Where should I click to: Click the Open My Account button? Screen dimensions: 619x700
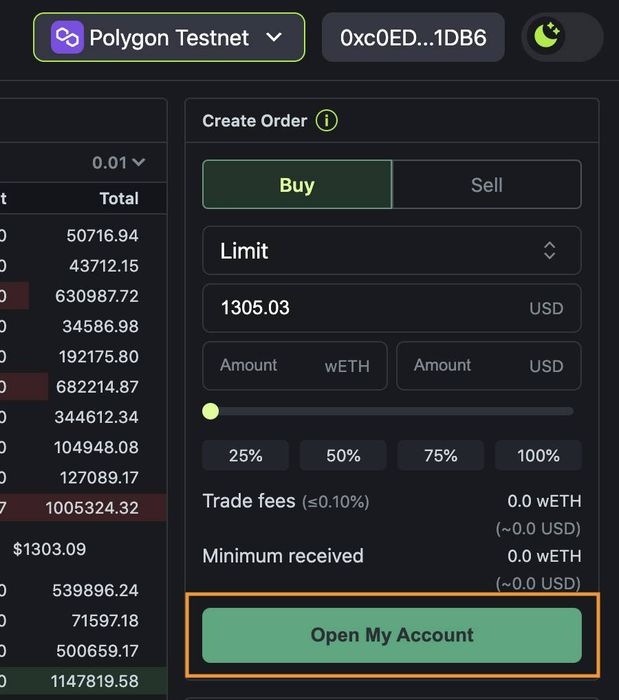[392, 635]
